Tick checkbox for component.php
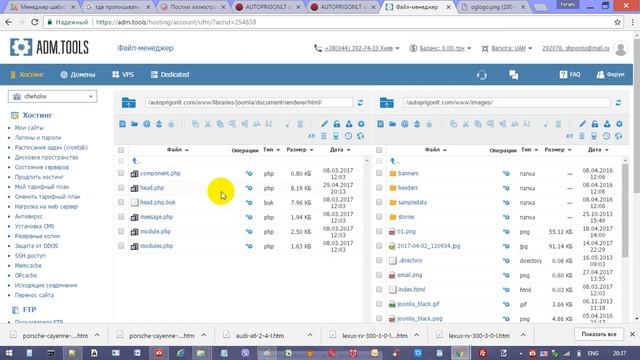This screenshot has height=360, width=640. [x=121, y=173]
